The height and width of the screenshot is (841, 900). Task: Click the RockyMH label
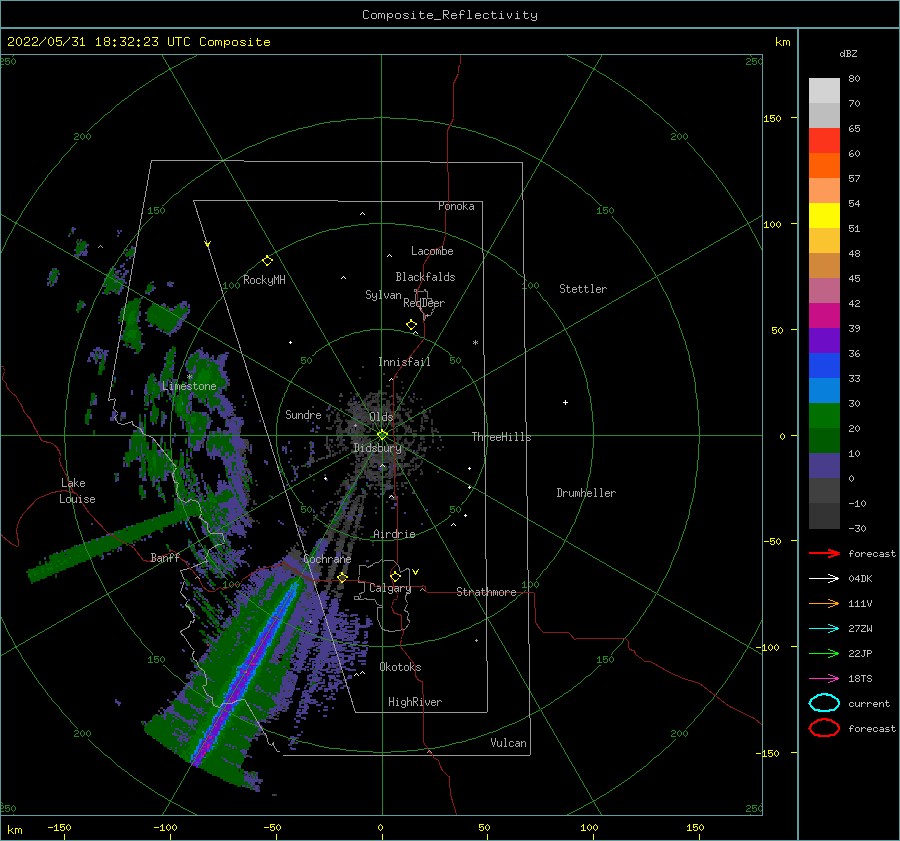pos(264,280)
